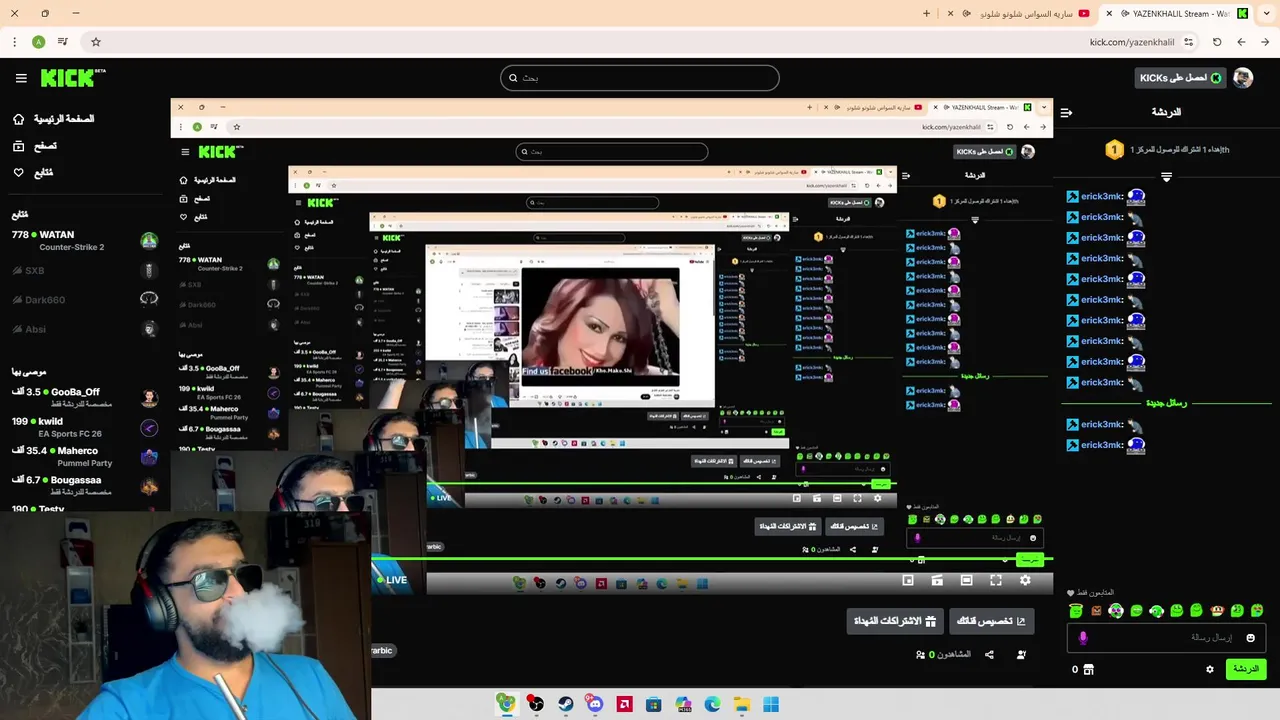Click in the إرسال رسالة chat message box
Viewport: 1280px width, 720px height.
point(1165,638)
